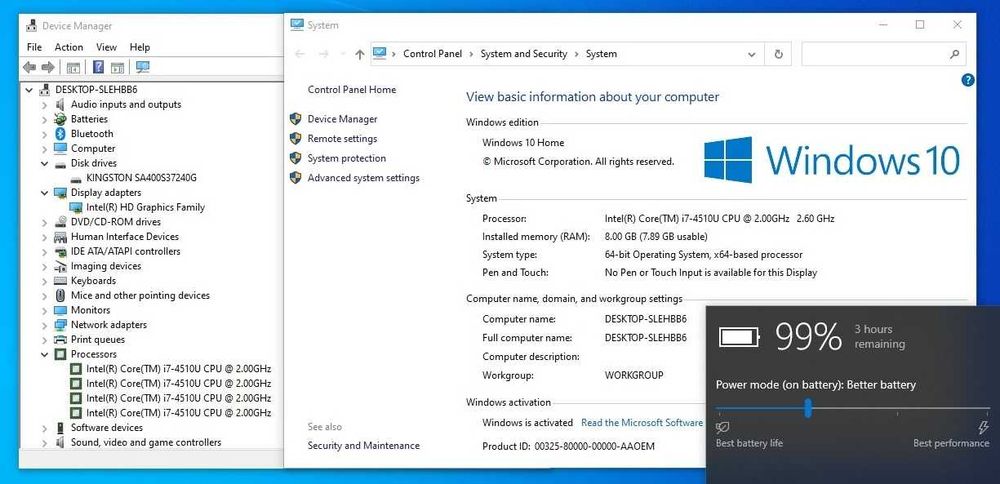Screen dimensions: 1000x484
Task: Click the Refresh button next to address bar
Action: pyautogui.click(x=778, y=54)
